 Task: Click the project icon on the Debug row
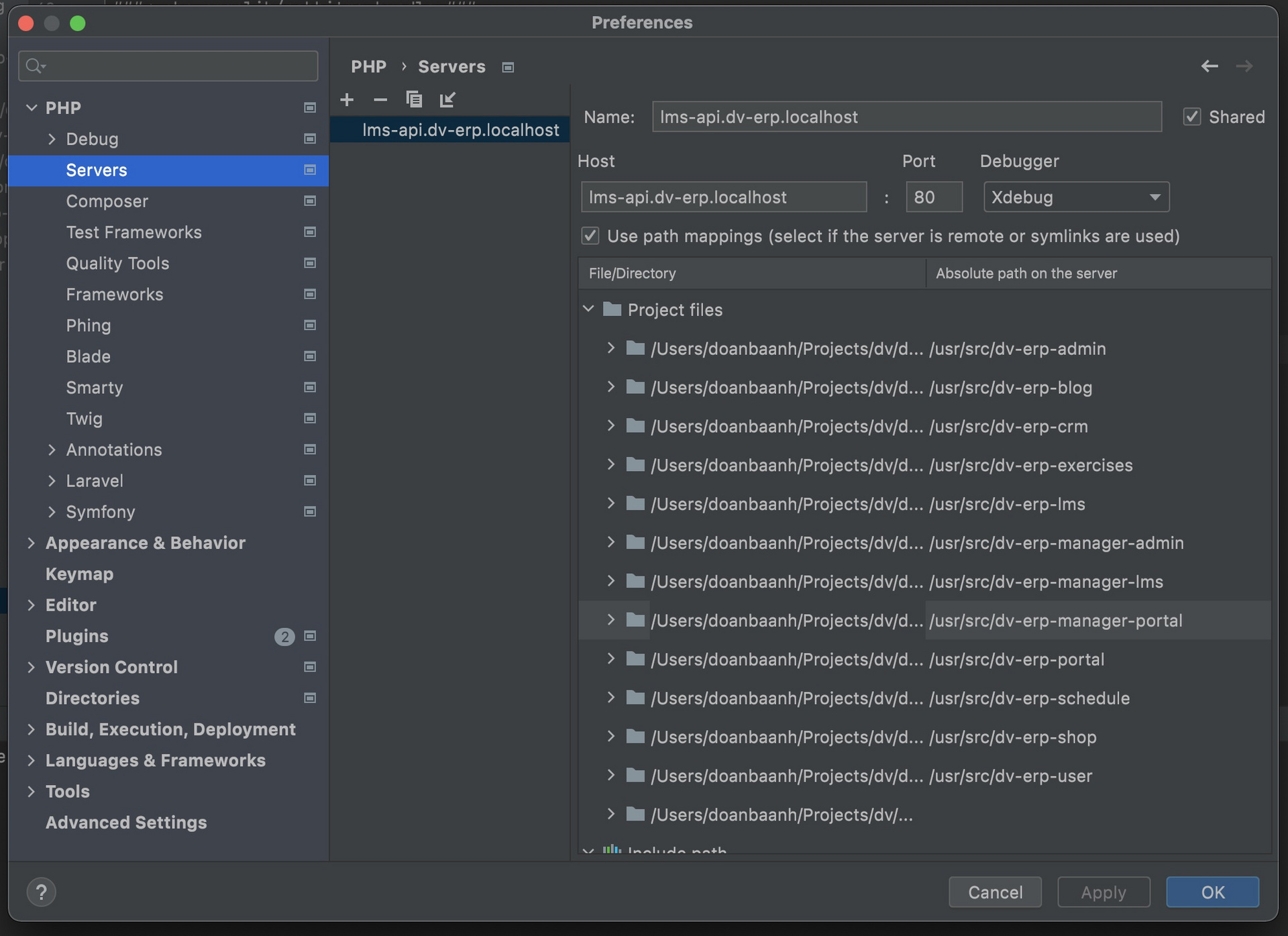point(310,139)
